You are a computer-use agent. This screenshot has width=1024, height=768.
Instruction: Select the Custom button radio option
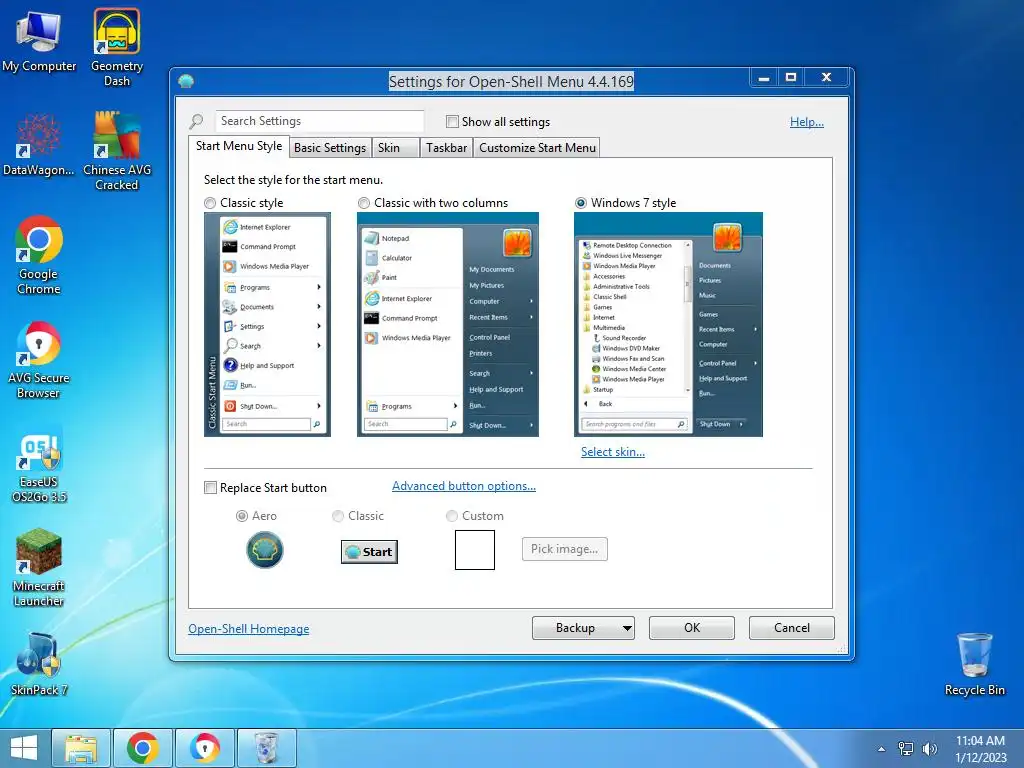click(x=451, y=516)
